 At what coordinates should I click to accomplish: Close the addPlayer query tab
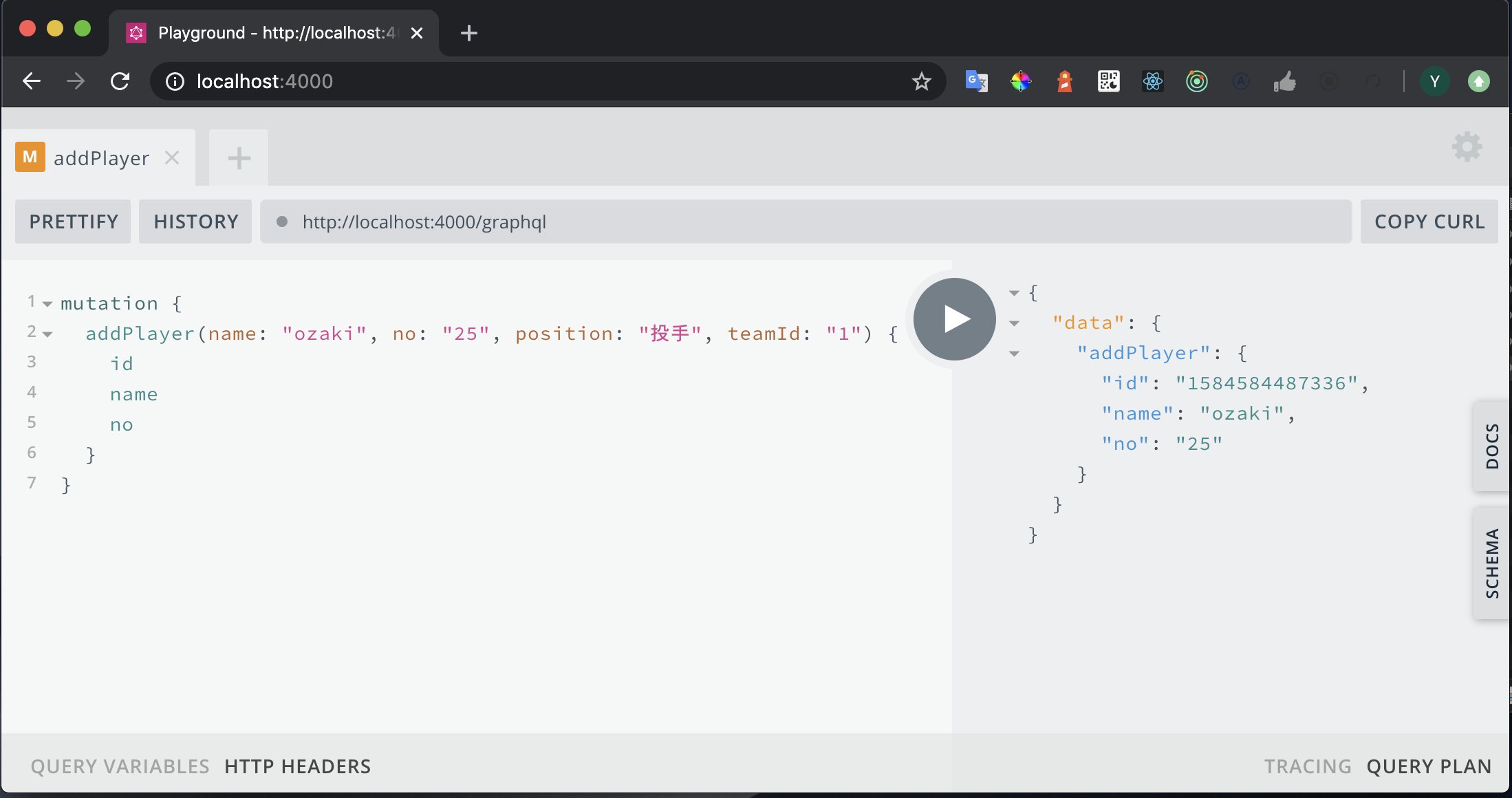pyautogui.click(x=172, y=158)
